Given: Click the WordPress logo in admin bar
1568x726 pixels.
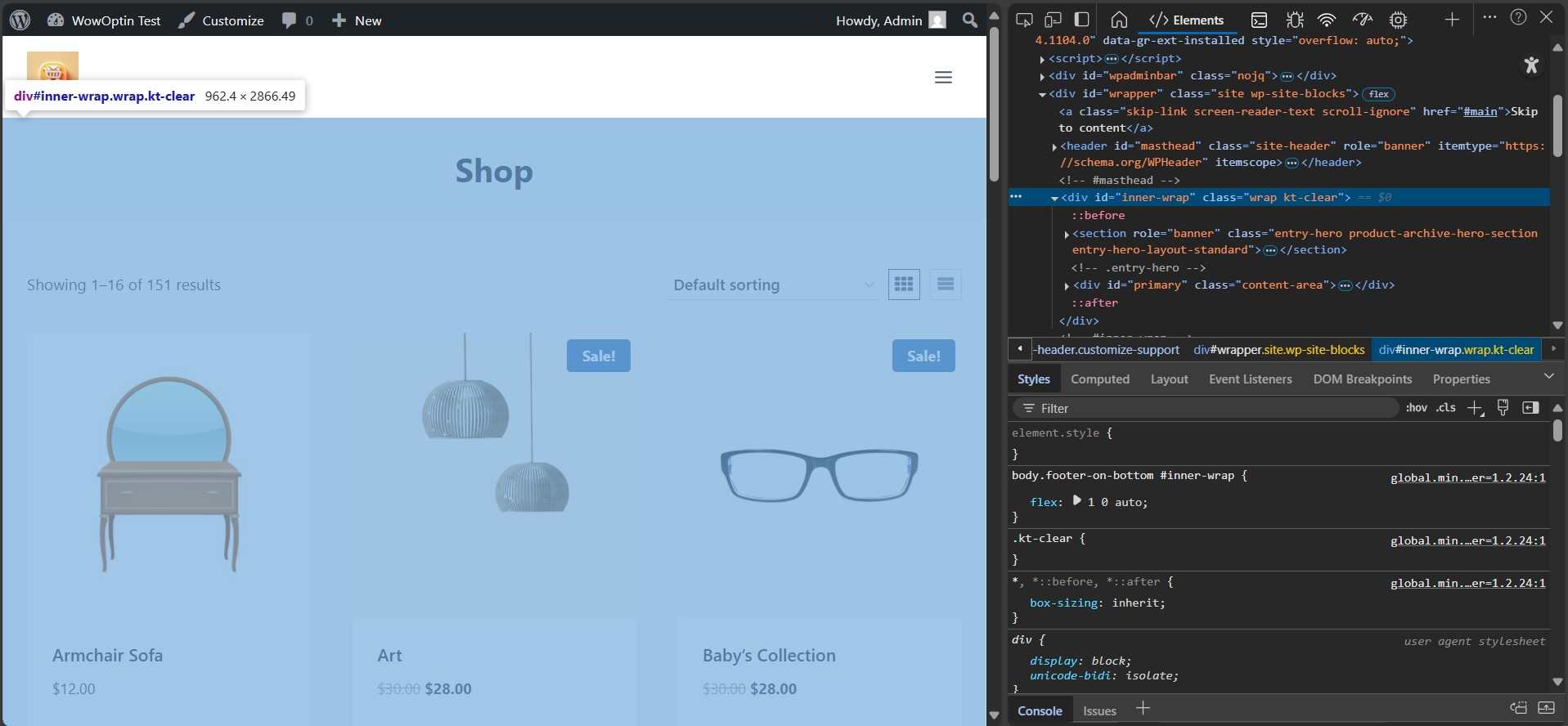Looking at the screenshot, I should [20, 20].
